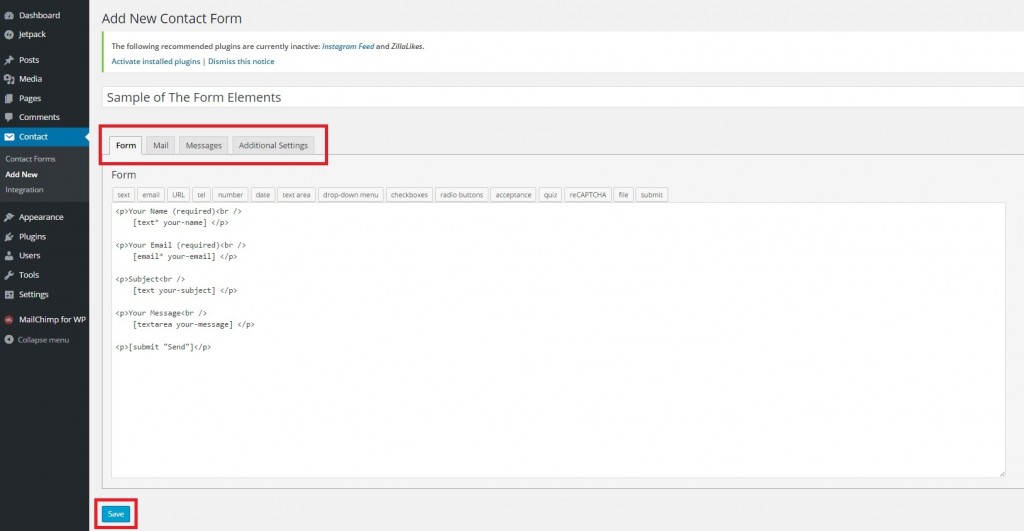Switch to the Mail tab
Viewport: 1024px width, 531px height.
pos(160,146)
